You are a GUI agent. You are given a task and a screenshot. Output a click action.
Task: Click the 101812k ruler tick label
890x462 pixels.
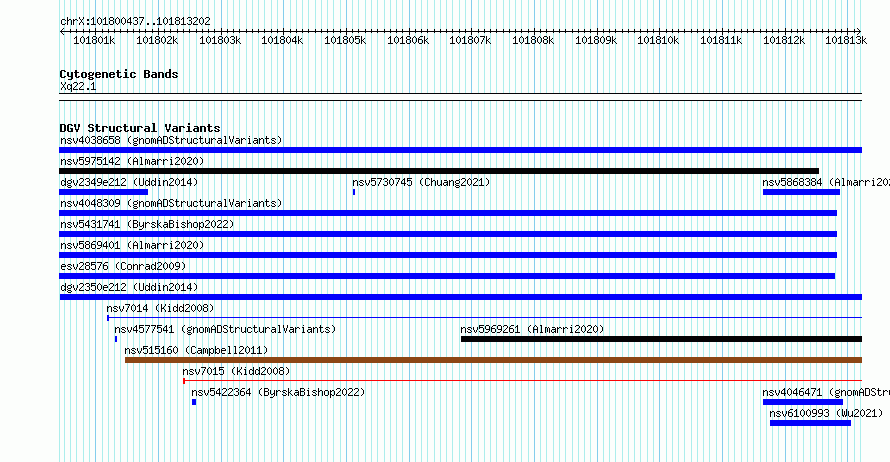(x=783, y=40)
